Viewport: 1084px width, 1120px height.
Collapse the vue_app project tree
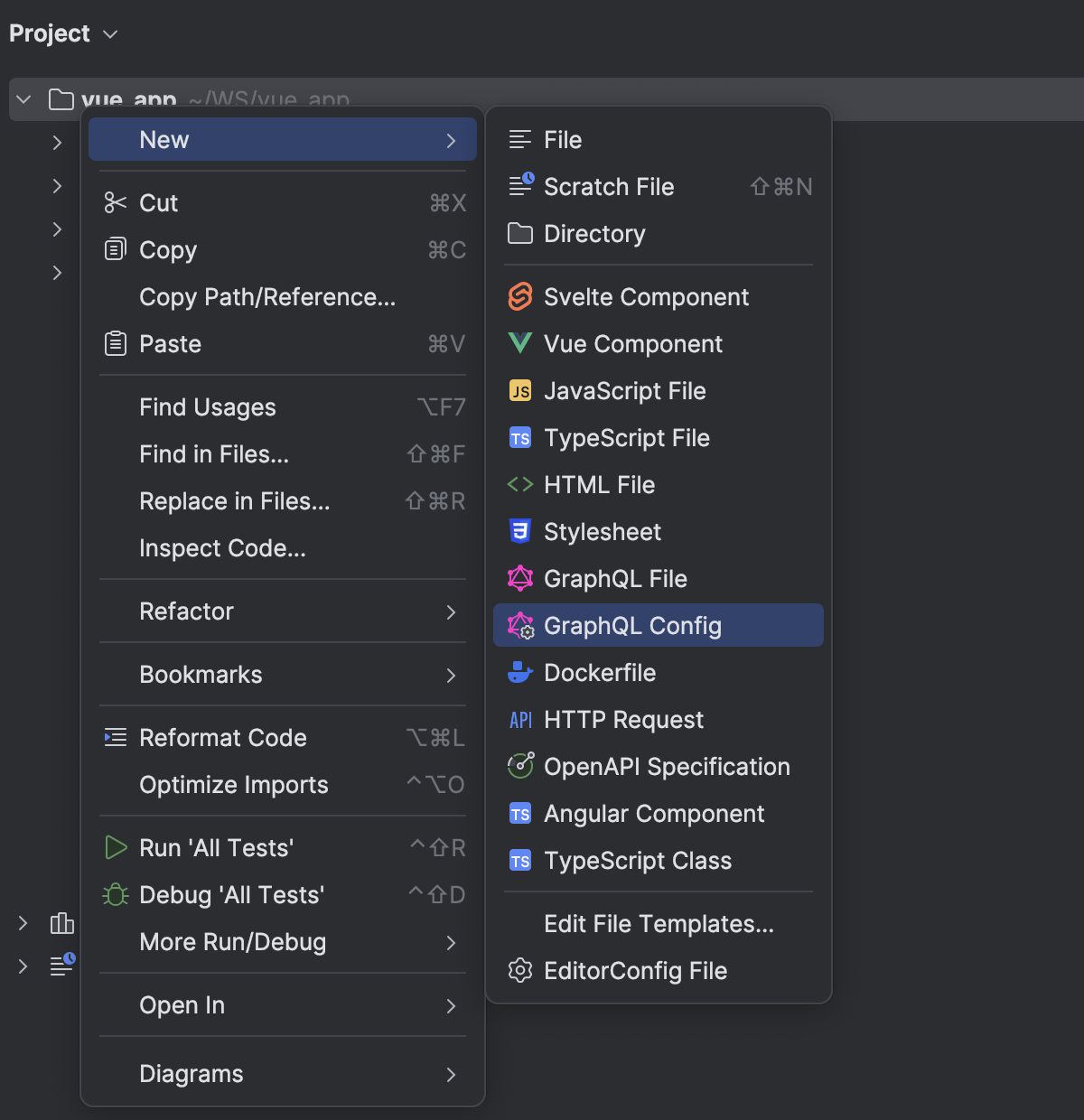pos(23,99)
